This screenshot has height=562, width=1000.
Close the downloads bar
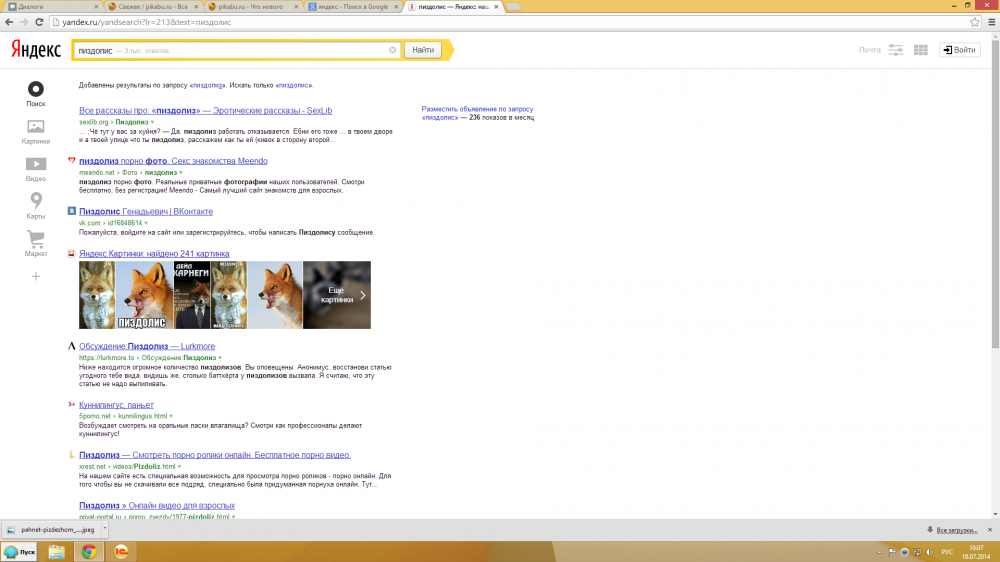coord(990,530)
